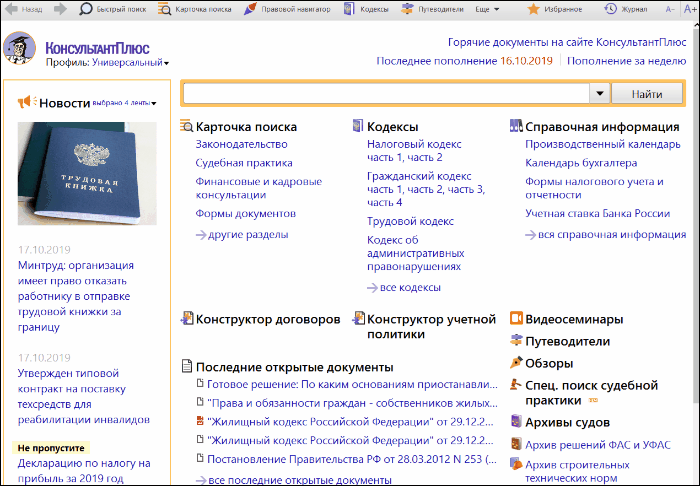Open profile Универсальный dropdown

click(130, 63)
